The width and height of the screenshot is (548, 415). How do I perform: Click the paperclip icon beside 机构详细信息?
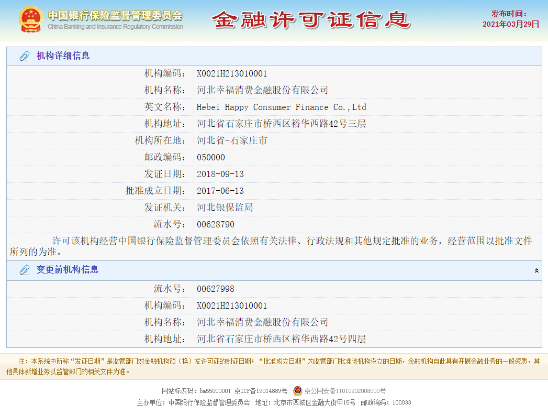[x=25, y=56]
